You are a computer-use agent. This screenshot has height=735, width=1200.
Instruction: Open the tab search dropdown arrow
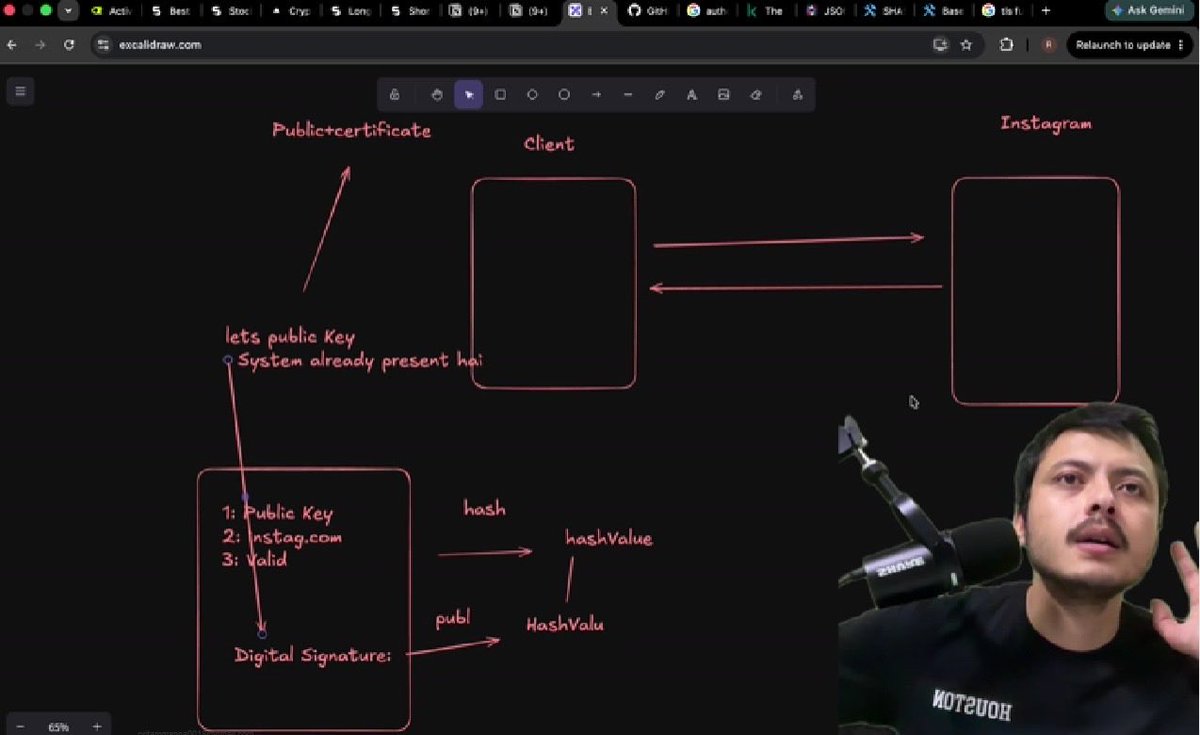click(x=68, y=11)
